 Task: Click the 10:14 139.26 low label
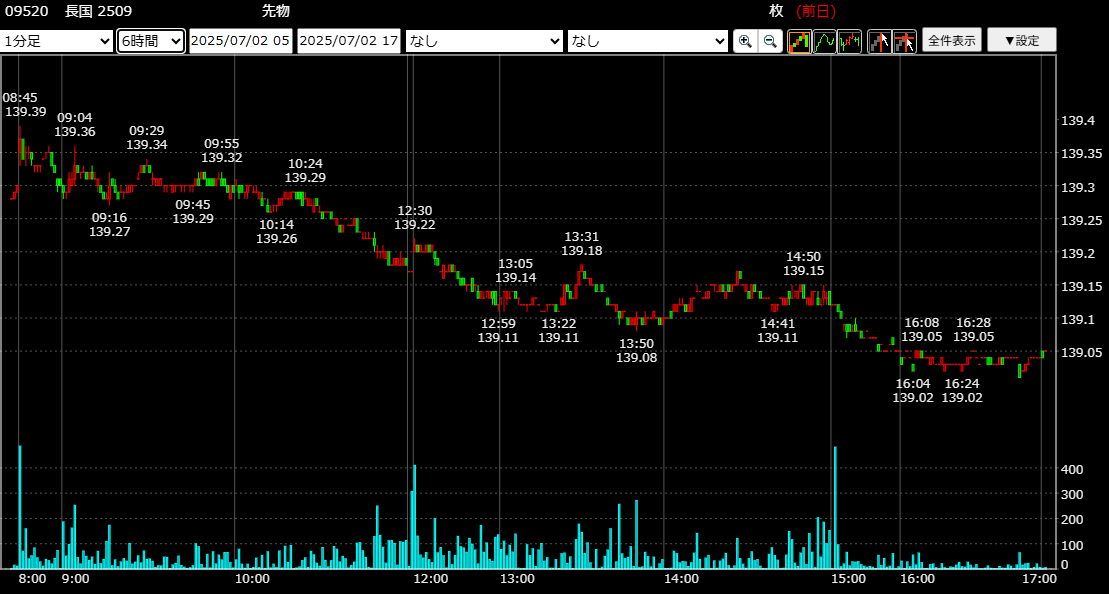click(277, 232)
